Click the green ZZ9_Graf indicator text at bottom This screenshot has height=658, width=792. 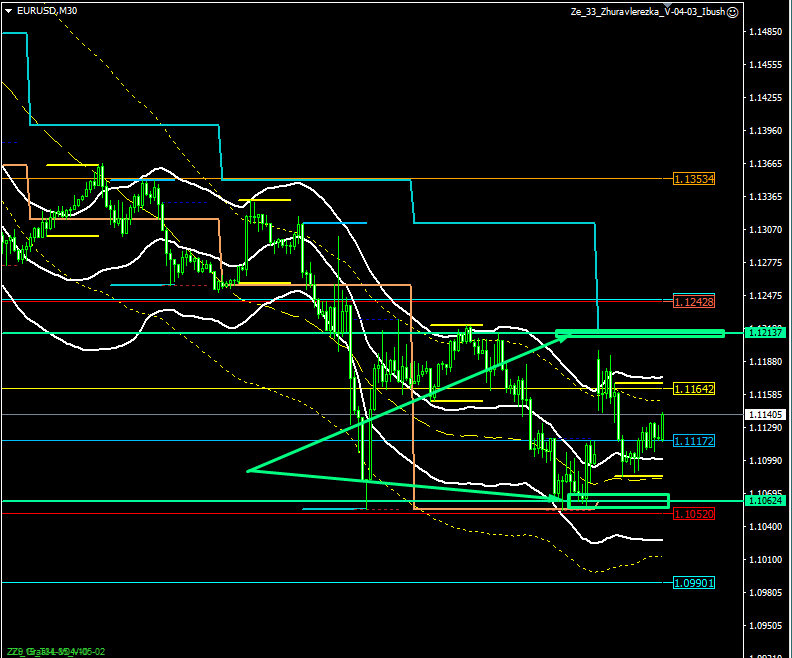coord(55,651)
